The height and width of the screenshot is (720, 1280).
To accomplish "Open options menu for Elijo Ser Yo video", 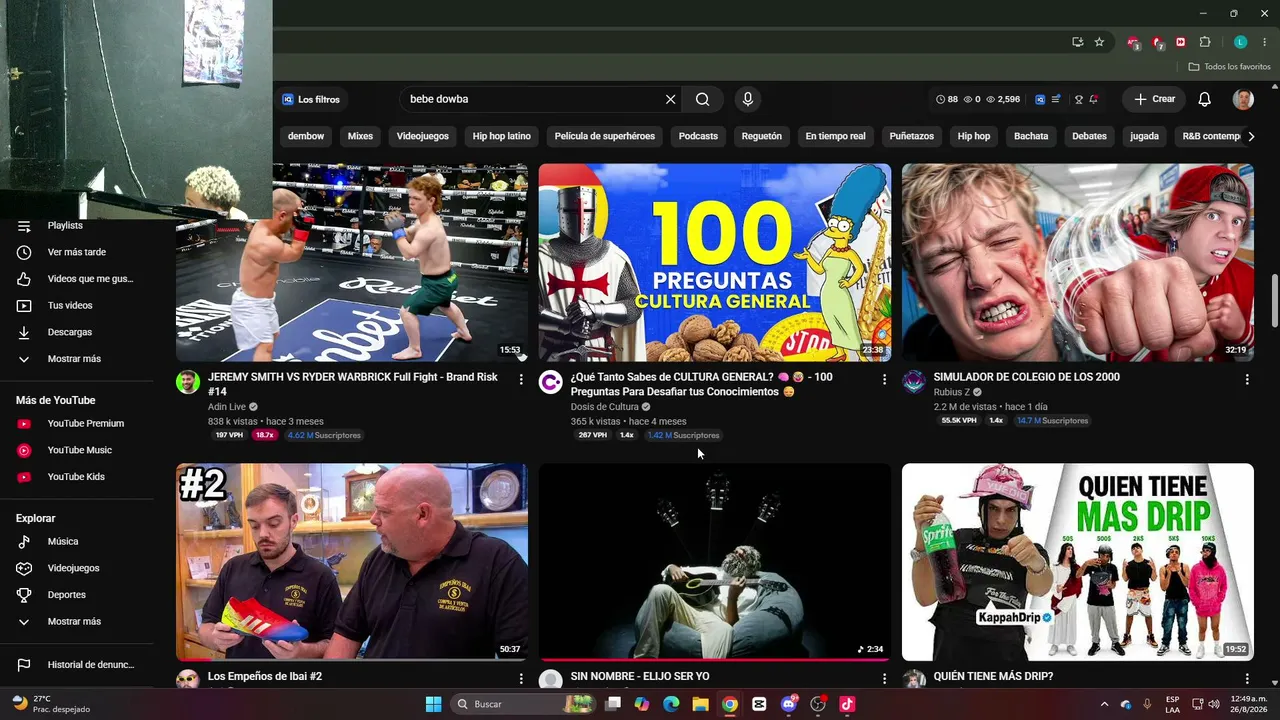I will [884, 678].
